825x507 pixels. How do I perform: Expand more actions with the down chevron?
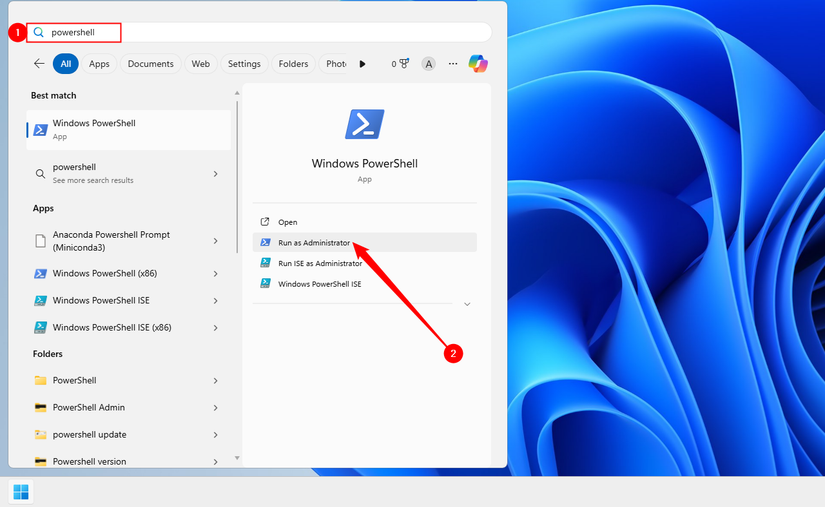(467, 304)
